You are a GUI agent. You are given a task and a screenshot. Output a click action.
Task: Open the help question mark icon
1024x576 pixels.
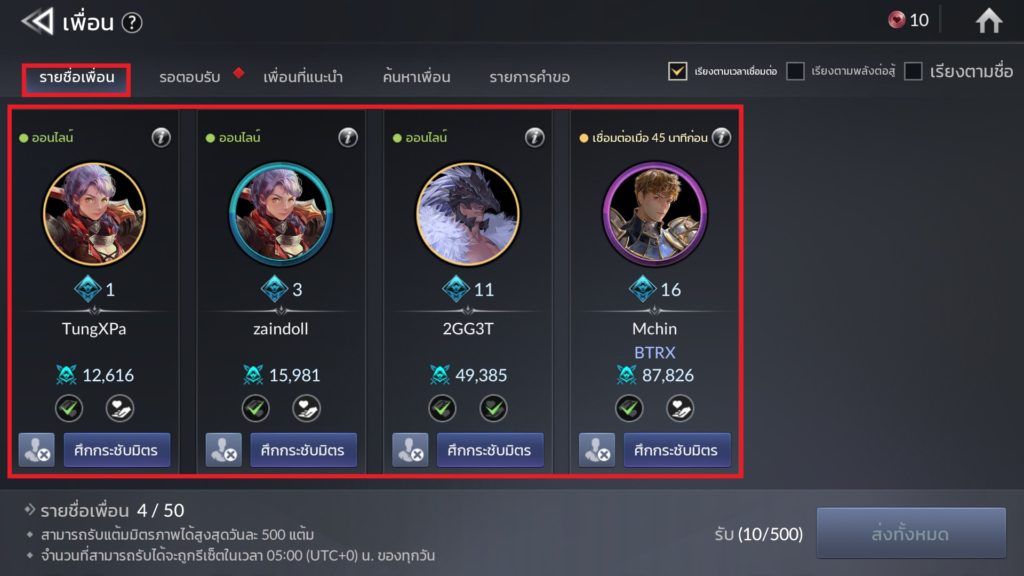pos(132,23)
